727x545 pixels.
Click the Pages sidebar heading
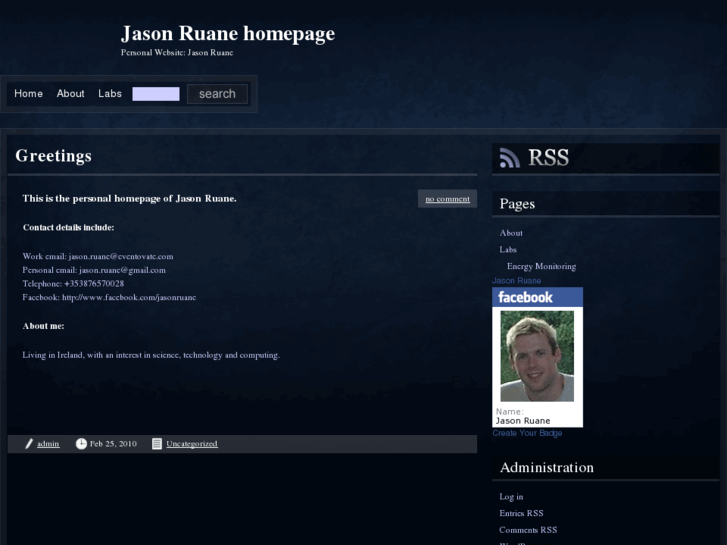pos(517,204)
